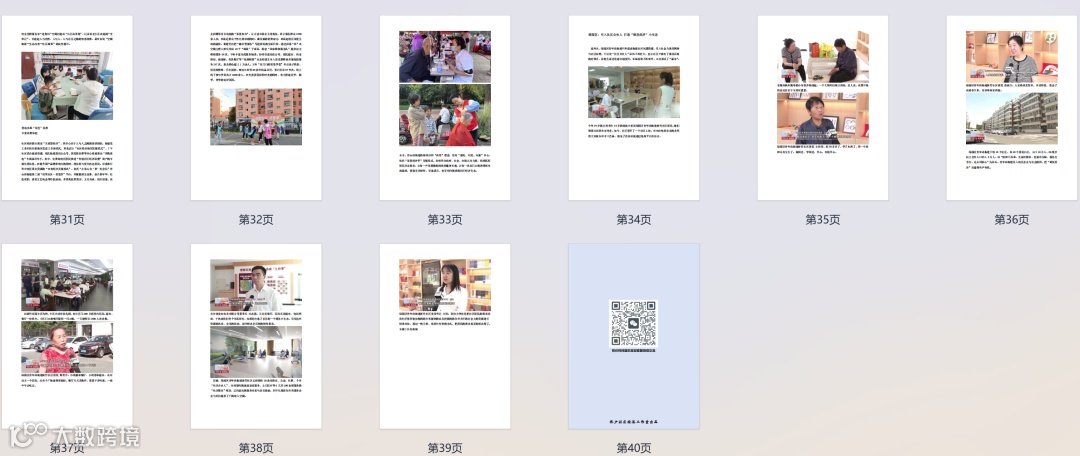This screenshot has height=456, width=1080.
Task: Open the page 35 thumbnail
Action: [x=823, y=108]
